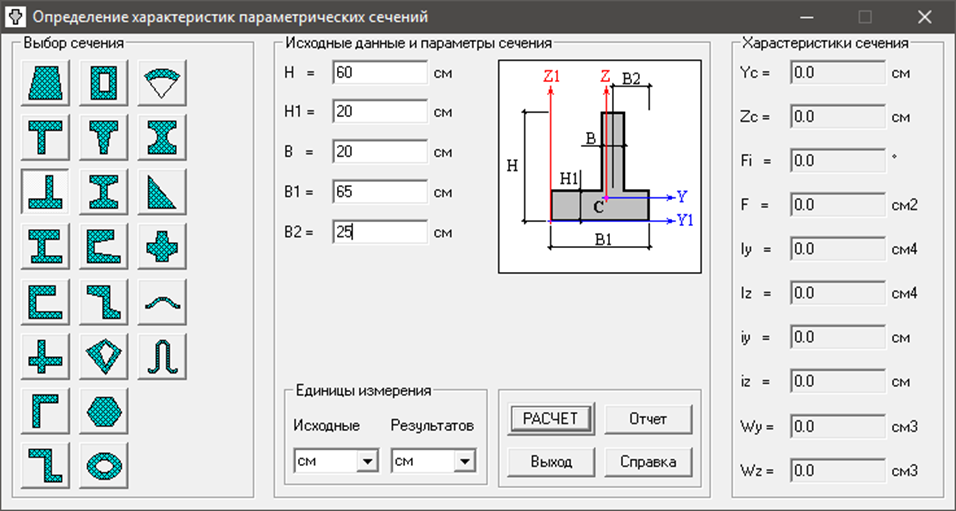Select the omega hat-shaped thin profile
Screen dimensions: 956x511
pyautogui.click(x=162, y=357)
